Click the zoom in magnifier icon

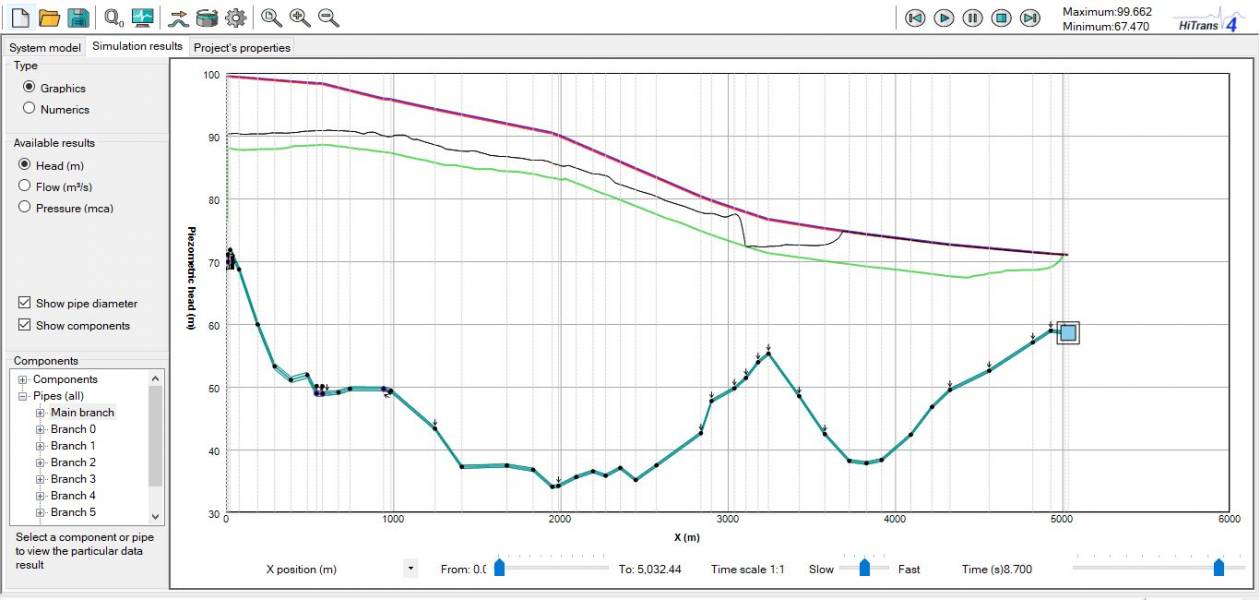coord(300,17)
